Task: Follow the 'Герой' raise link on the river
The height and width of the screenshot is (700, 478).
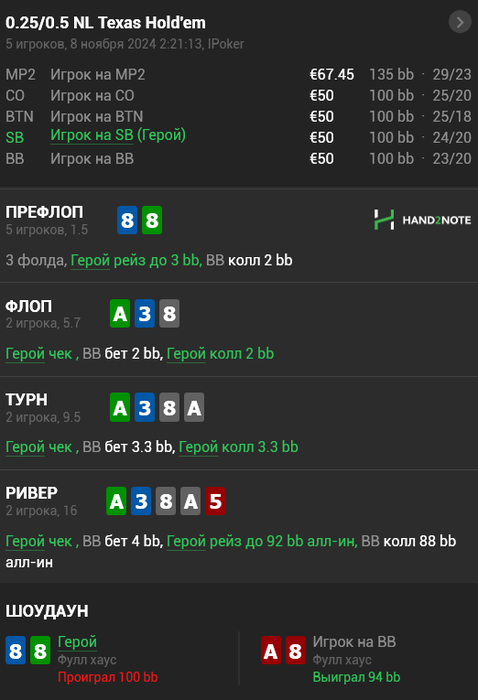Action: tap(186, 541)
